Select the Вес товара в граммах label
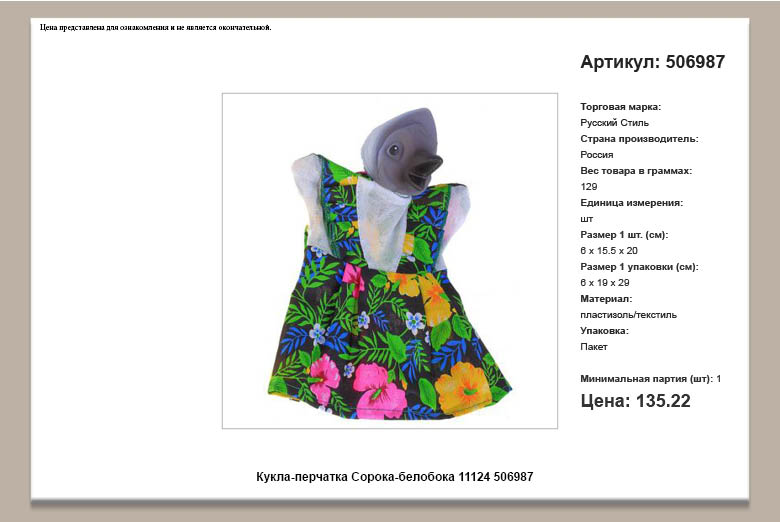 coord(636,171)
